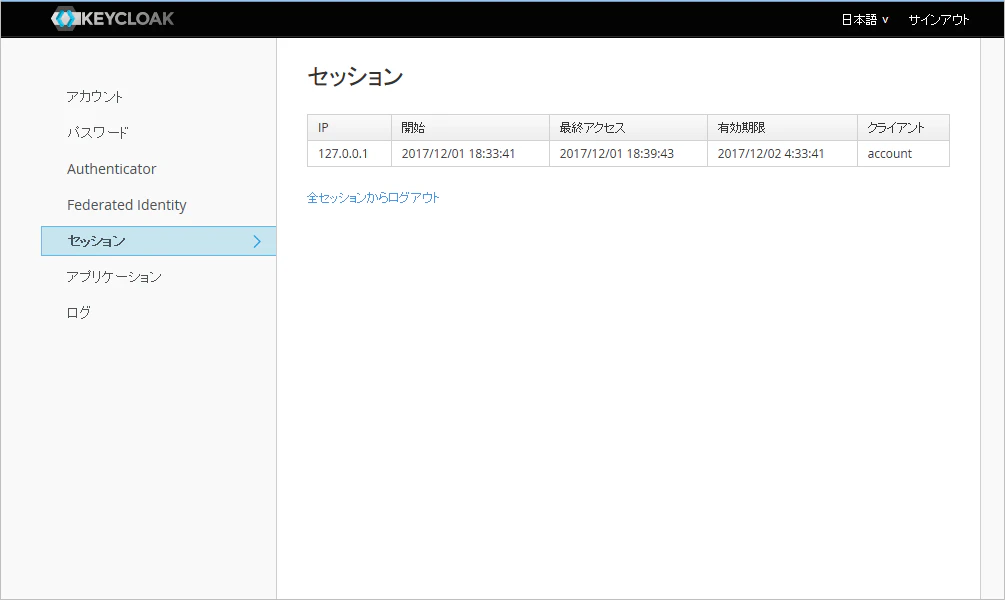This screenshot has width=1005, height=600.
Task: Click the 有効期限 column header
Action: [782, 128]
